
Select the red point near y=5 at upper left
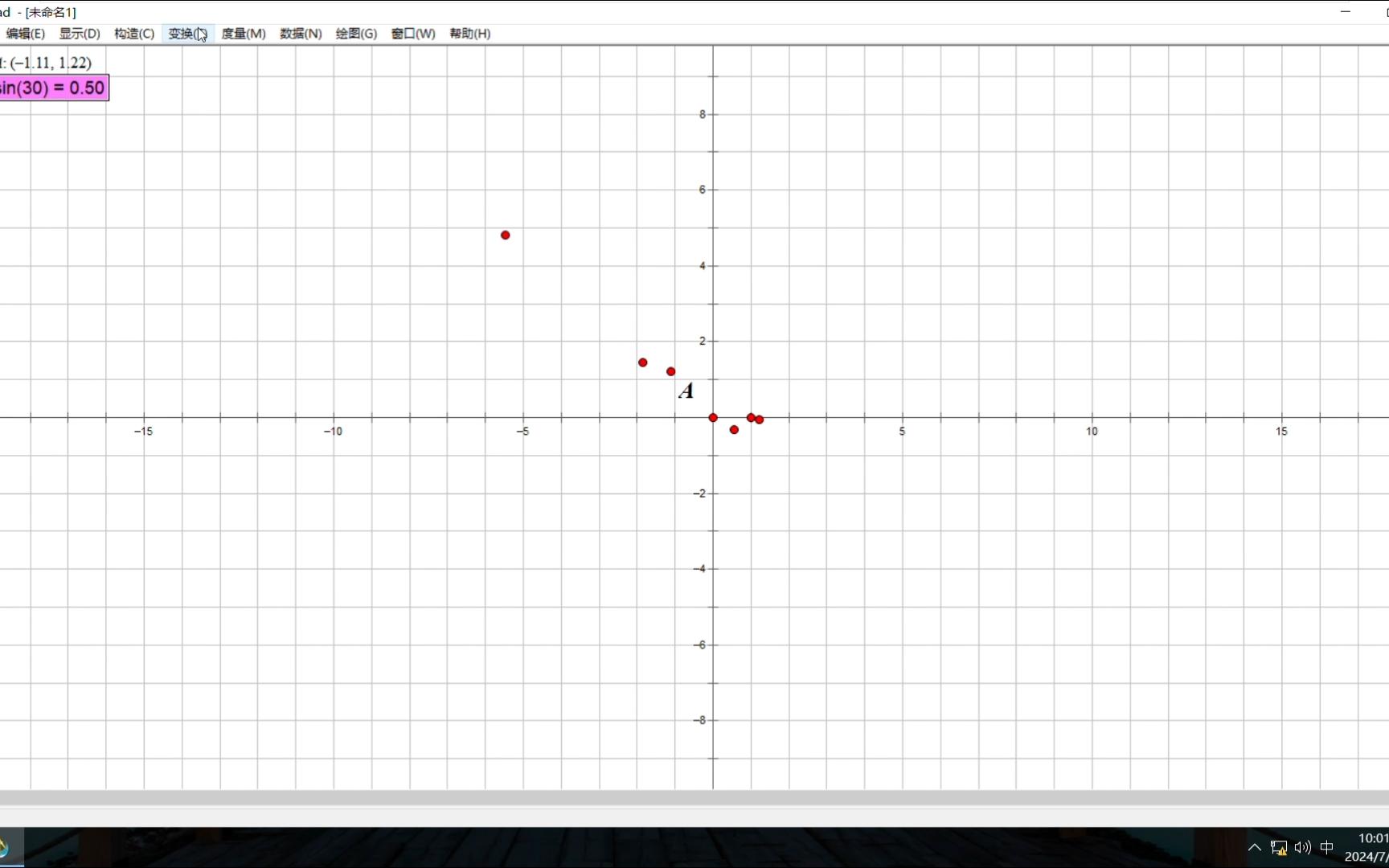[506, 235]
